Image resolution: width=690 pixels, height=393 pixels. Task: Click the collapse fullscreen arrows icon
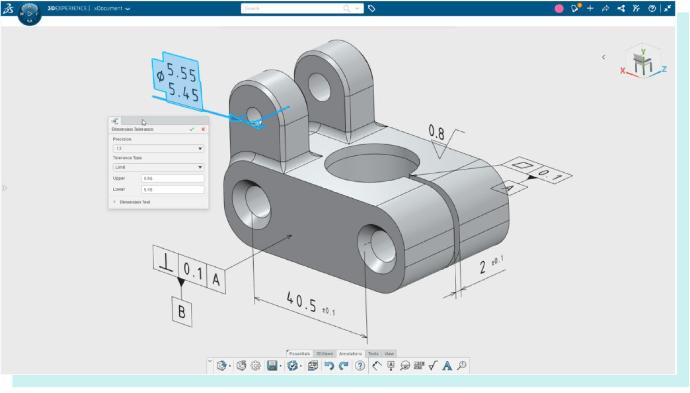pos(668,8)
